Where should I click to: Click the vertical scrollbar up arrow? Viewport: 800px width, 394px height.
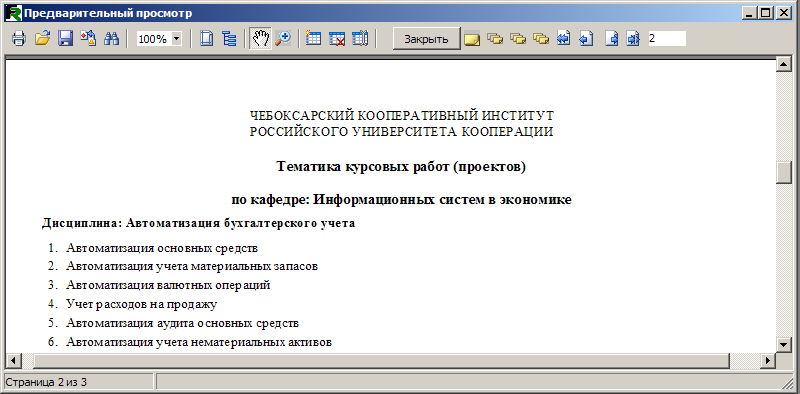783,65
